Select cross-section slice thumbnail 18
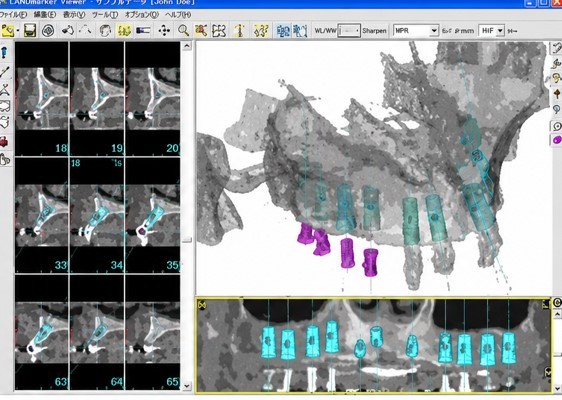This screenshot has width=562, height=400. point(42,98)
